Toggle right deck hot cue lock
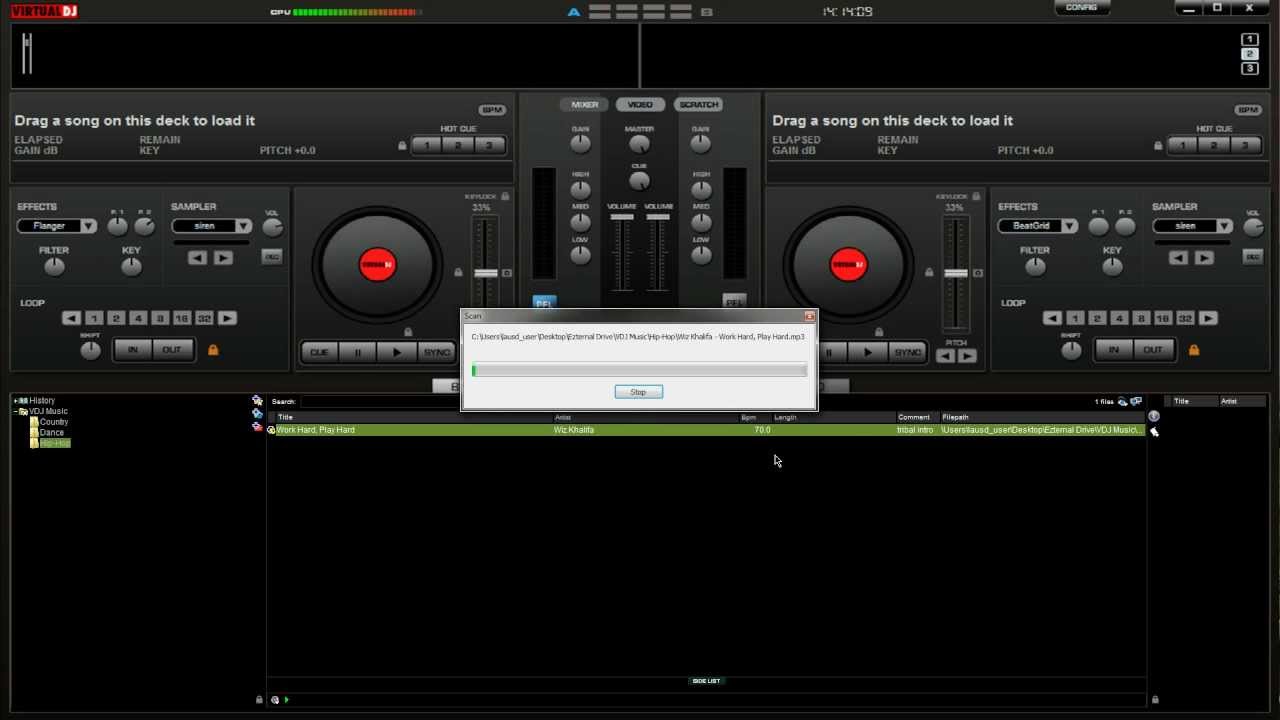The width and height of the screenshot is (1280, 720). (1158, 146)
